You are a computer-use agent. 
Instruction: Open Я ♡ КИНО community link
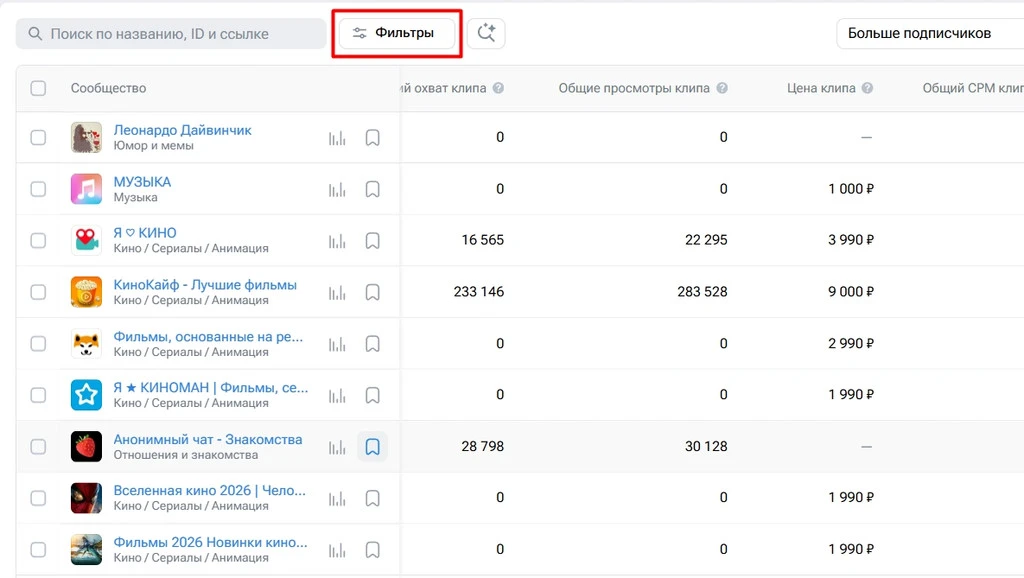coord(145,233)
